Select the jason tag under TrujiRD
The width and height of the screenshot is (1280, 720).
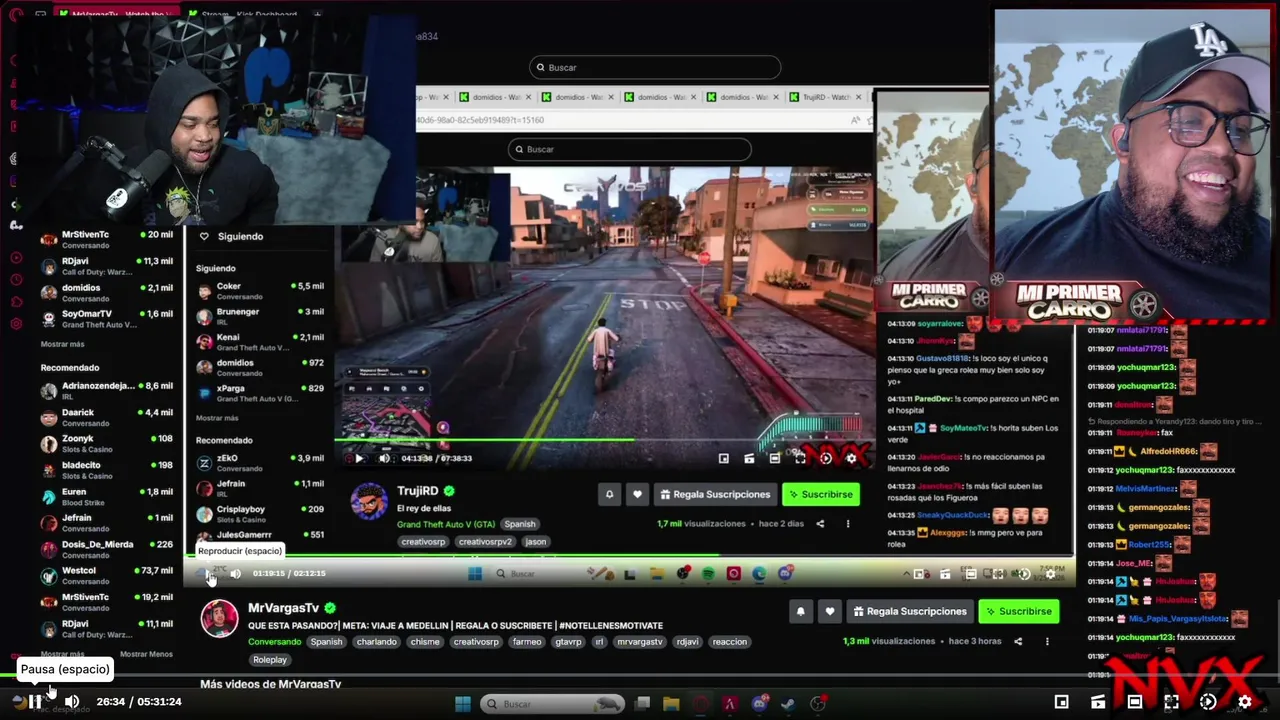536,542
